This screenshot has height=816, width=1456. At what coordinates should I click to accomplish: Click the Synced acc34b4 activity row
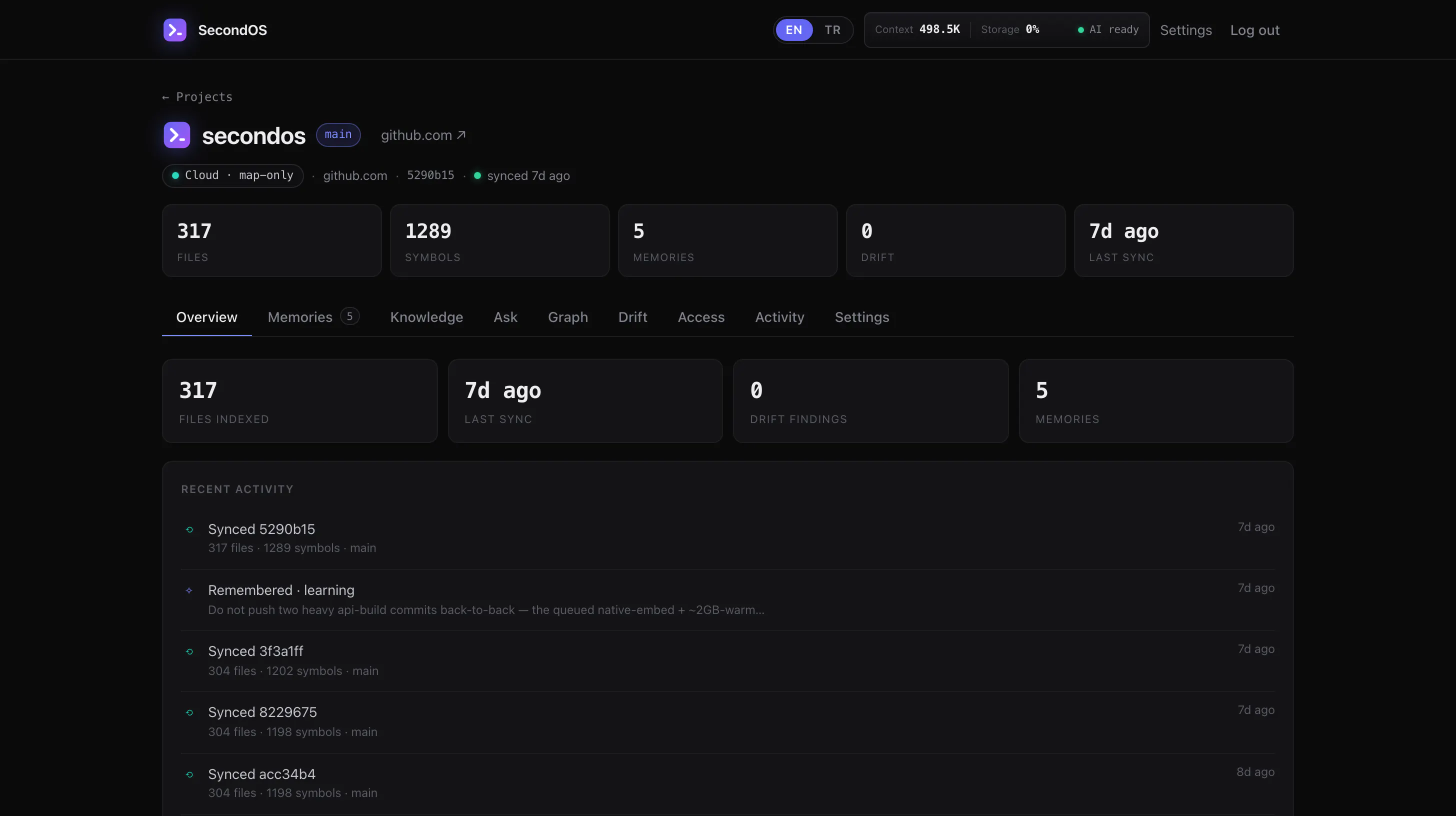[x=727, y=783]
